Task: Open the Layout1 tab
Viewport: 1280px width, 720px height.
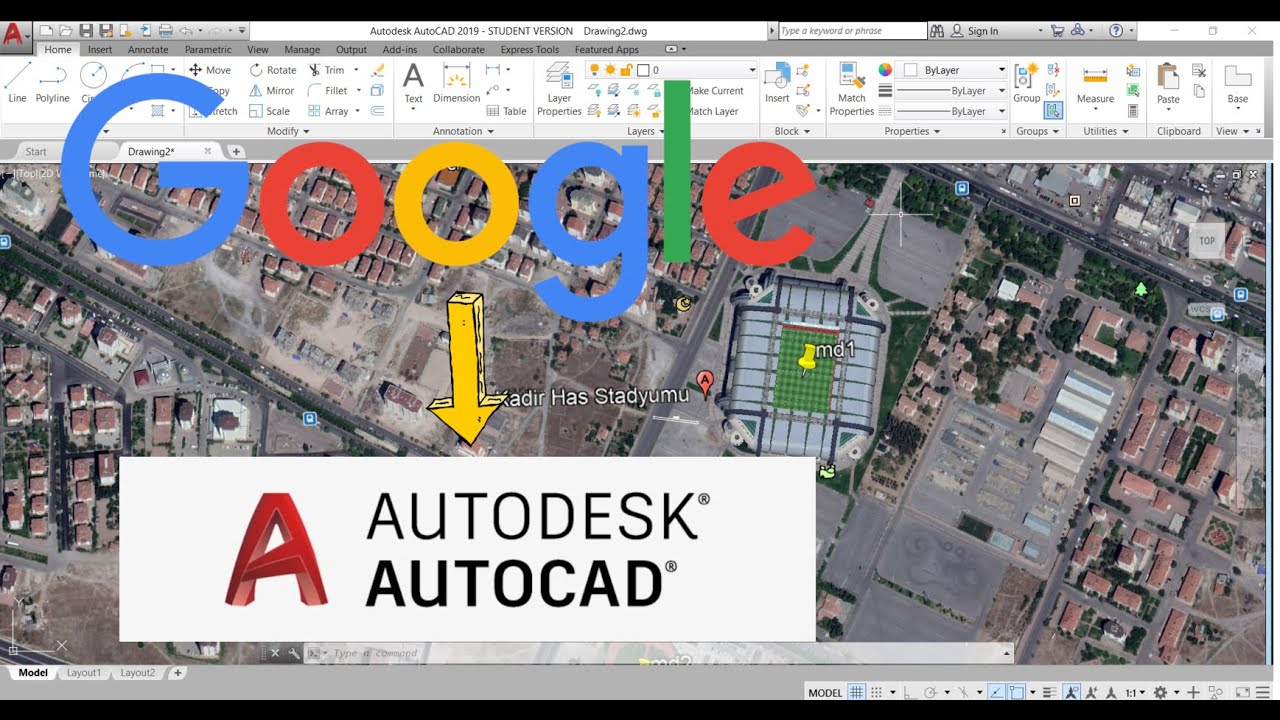Action: coord(84,673)
